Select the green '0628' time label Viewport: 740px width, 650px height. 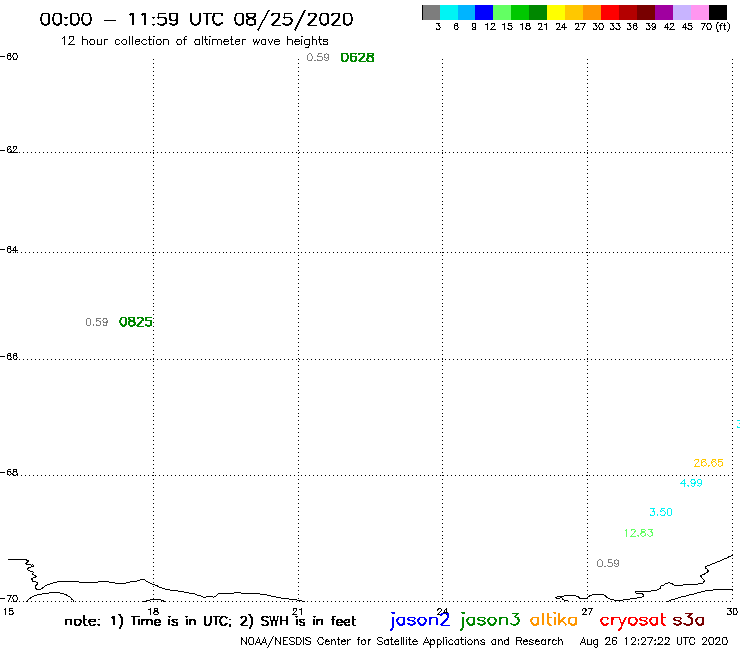click(x=357, y=58)
